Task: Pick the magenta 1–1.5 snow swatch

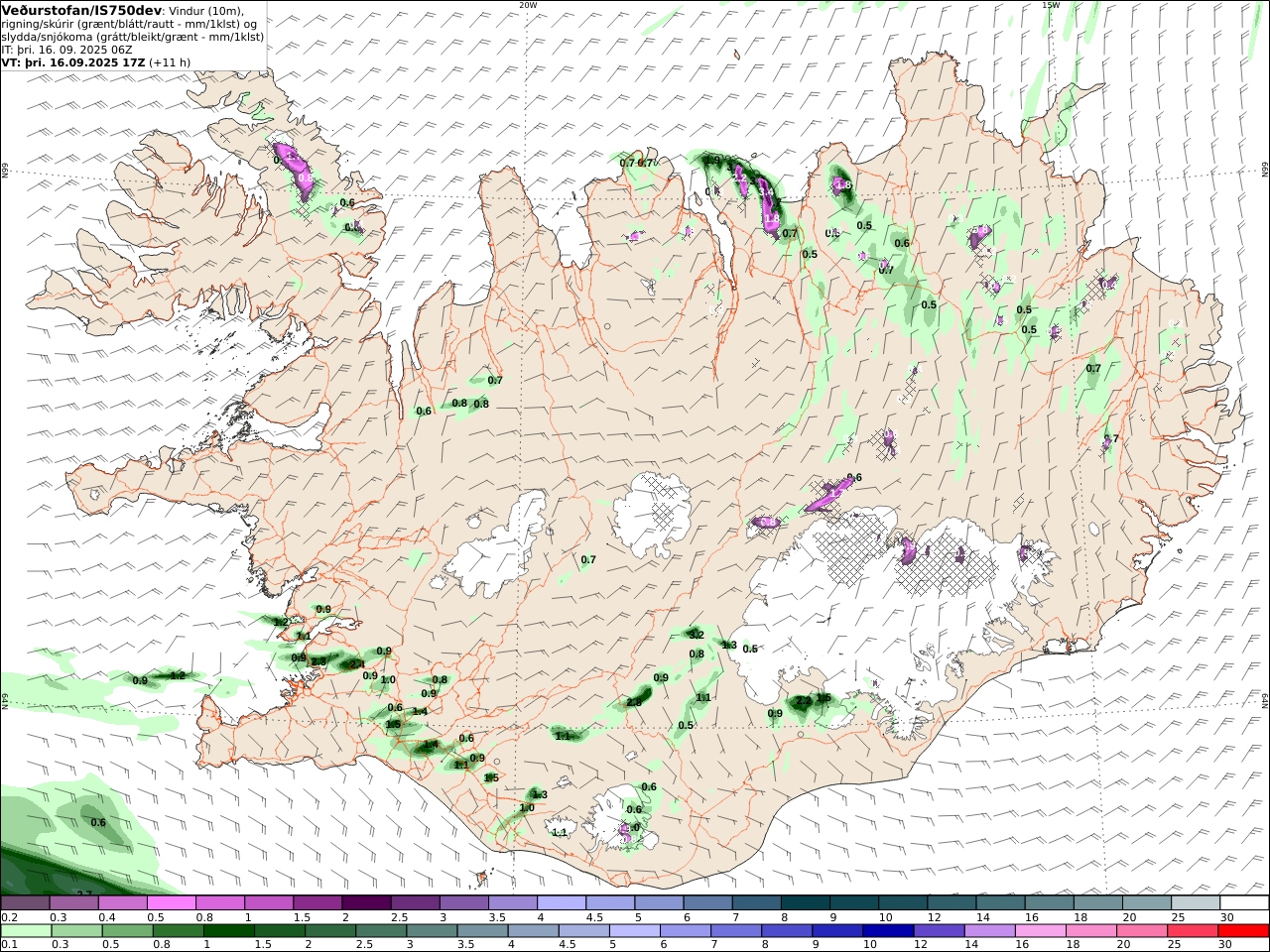Action: [x=269, y=902]
